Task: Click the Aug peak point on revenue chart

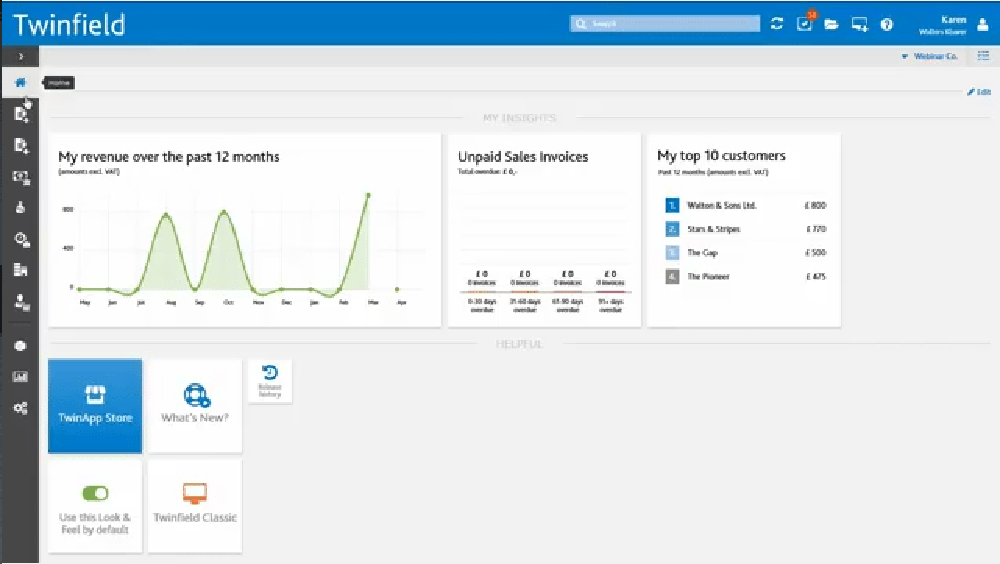Action: pyautogui.click(x=166, y=214)
